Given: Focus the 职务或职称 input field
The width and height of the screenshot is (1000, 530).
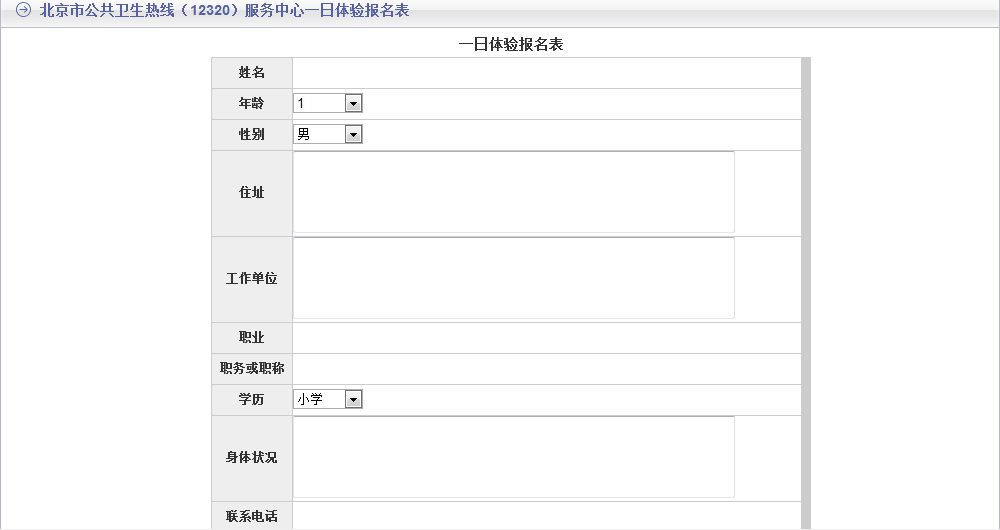Looking at the screenshot, I should point(547,369).
